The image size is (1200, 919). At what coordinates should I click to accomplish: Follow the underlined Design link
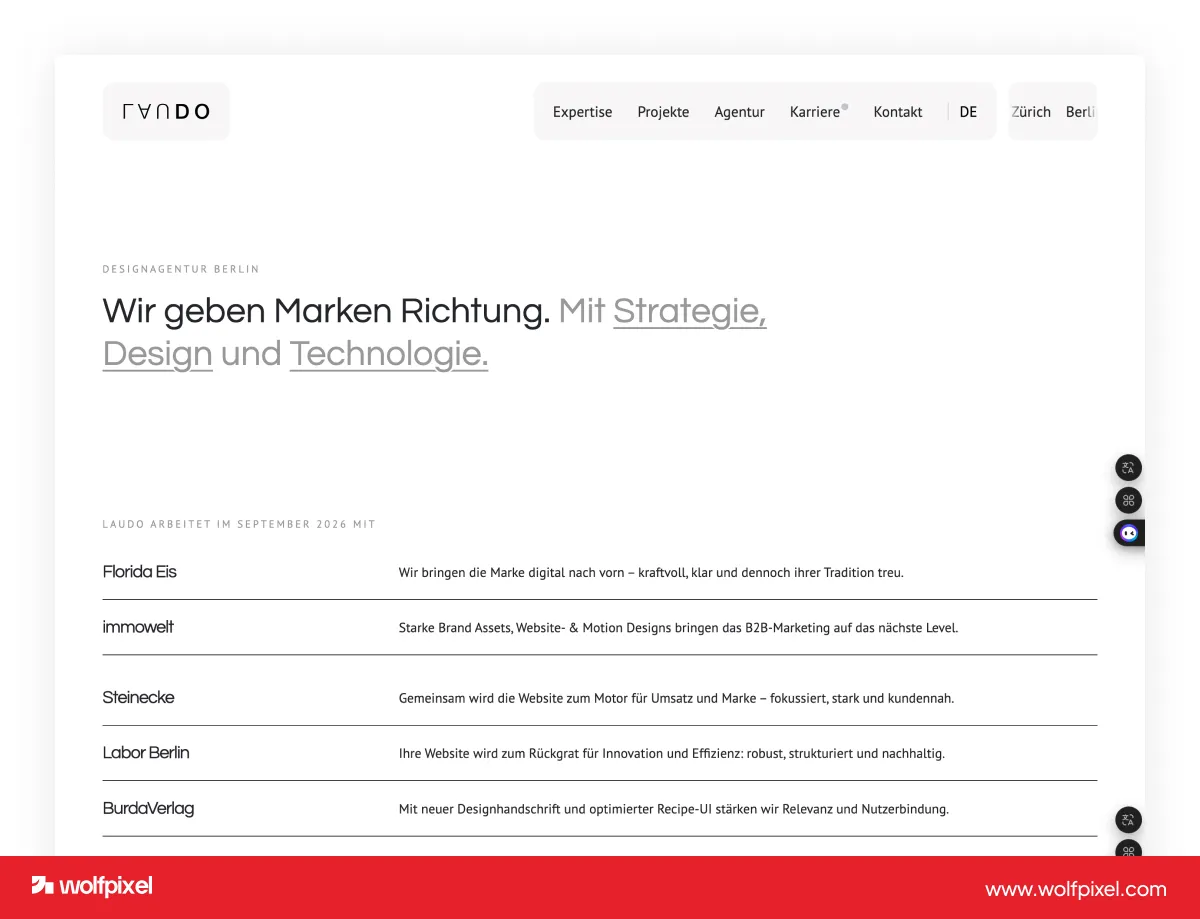158,353
